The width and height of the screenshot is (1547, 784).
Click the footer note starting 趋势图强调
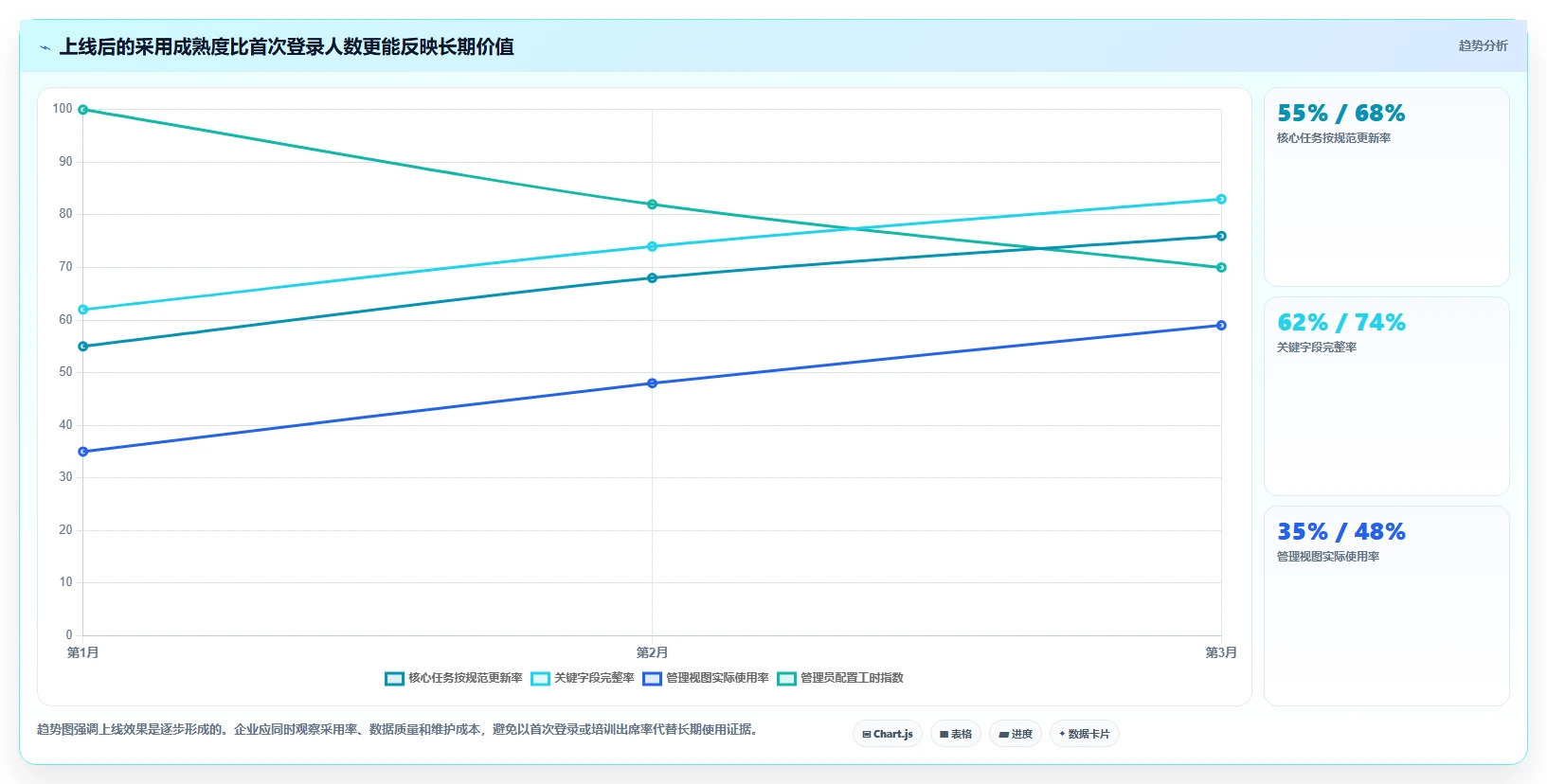(x=398, y=729)
